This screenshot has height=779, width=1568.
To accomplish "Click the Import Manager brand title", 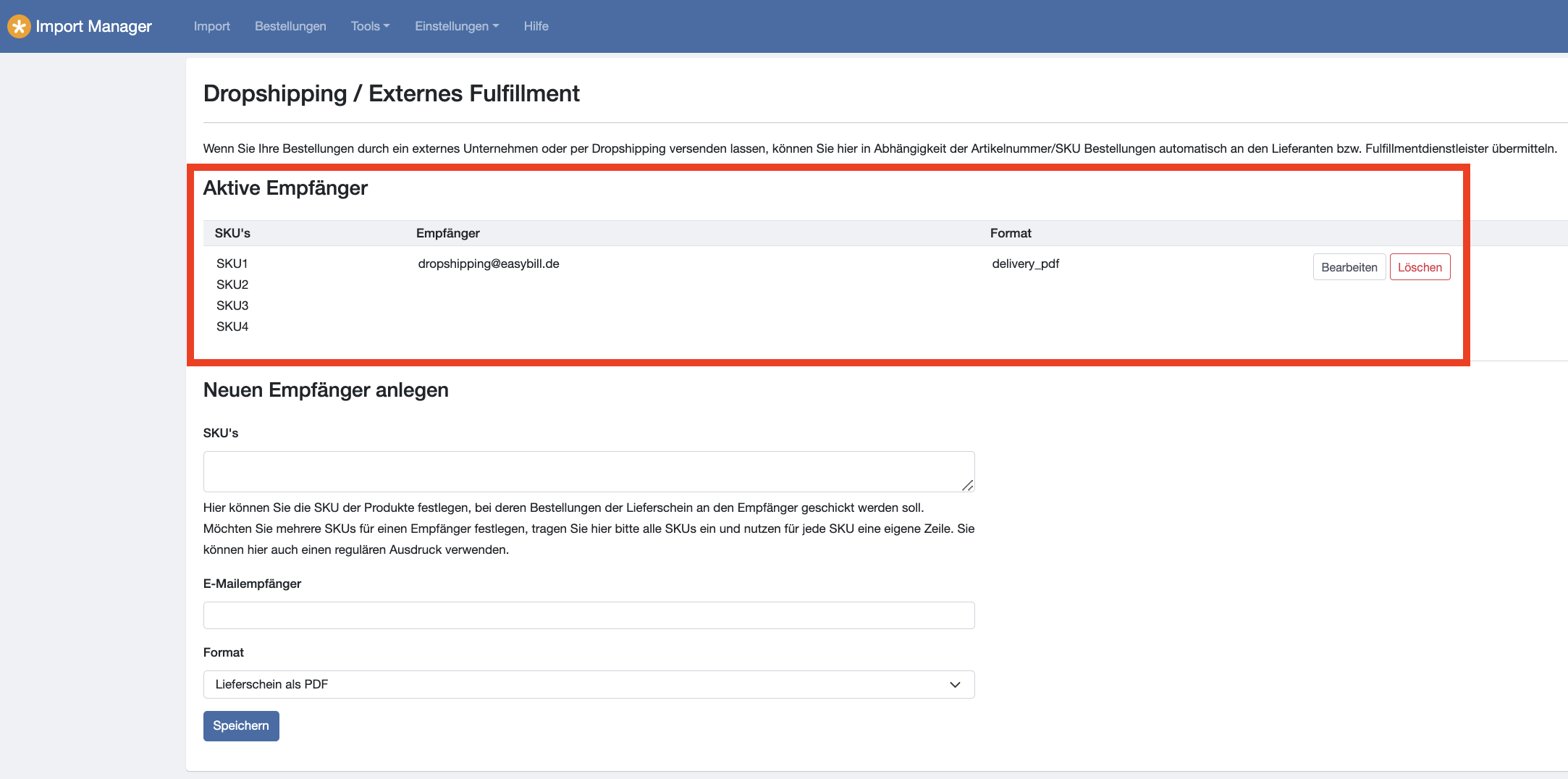I will 93,27.
